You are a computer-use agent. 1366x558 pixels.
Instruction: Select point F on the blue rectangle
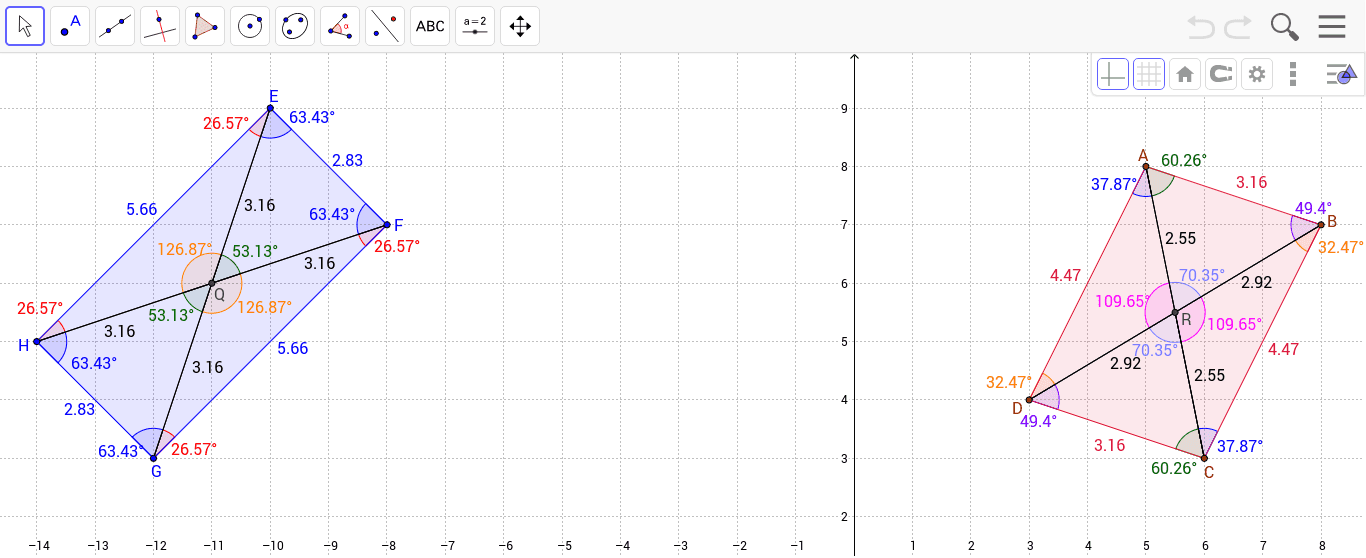387,225
